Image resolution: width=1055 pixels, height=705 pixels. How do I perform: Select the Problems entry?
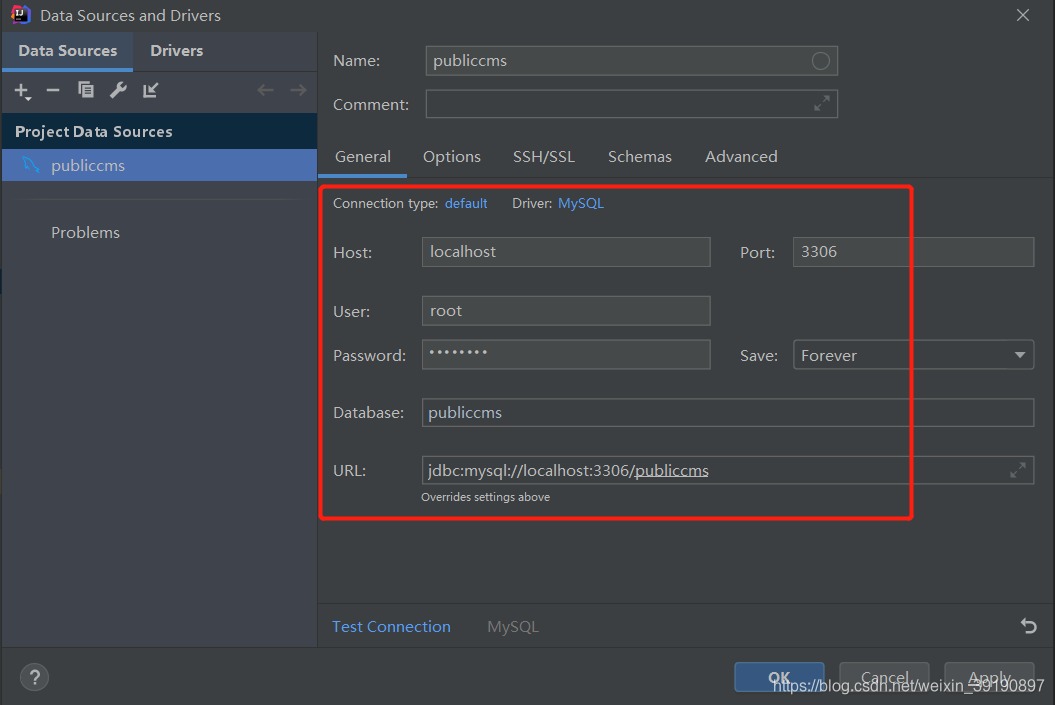(x=85, y=233)
